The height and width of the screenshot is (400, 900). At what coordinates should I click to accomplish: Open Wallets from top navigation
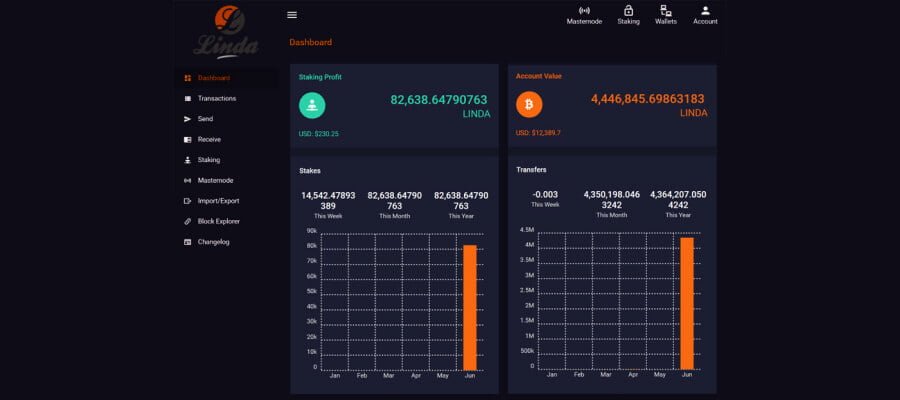[x=666, y=14]
